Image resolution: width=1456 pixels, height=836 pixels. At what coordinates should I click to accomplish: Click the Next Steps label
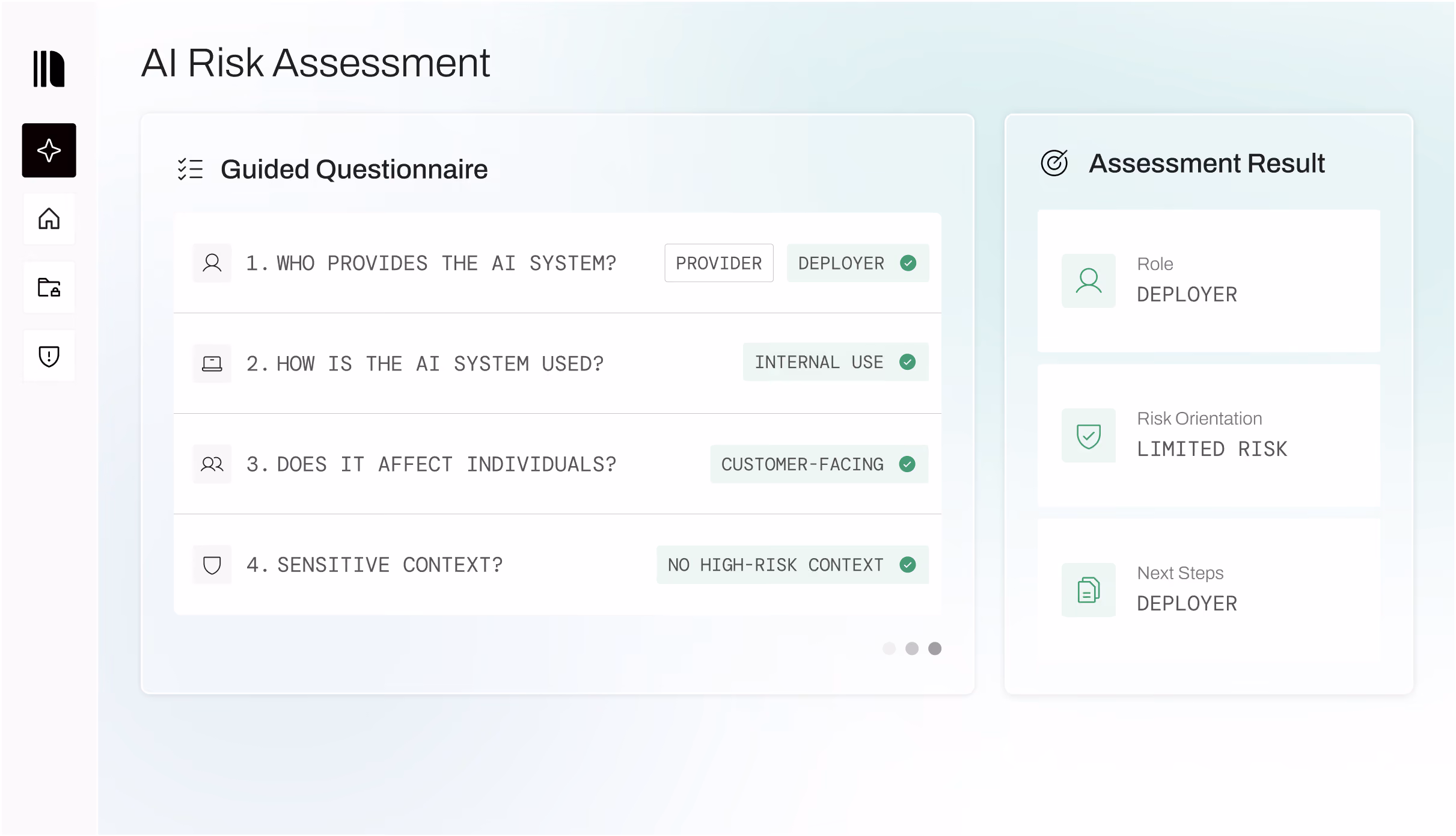tap(1180, 573)
